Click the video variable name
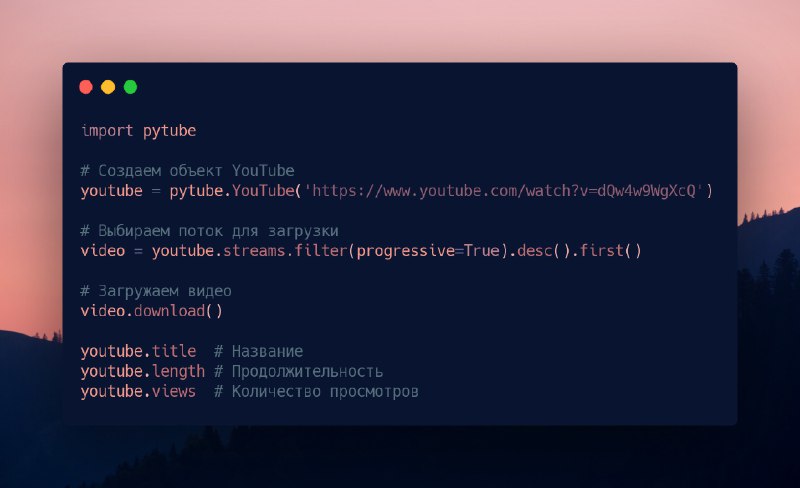 103,251
